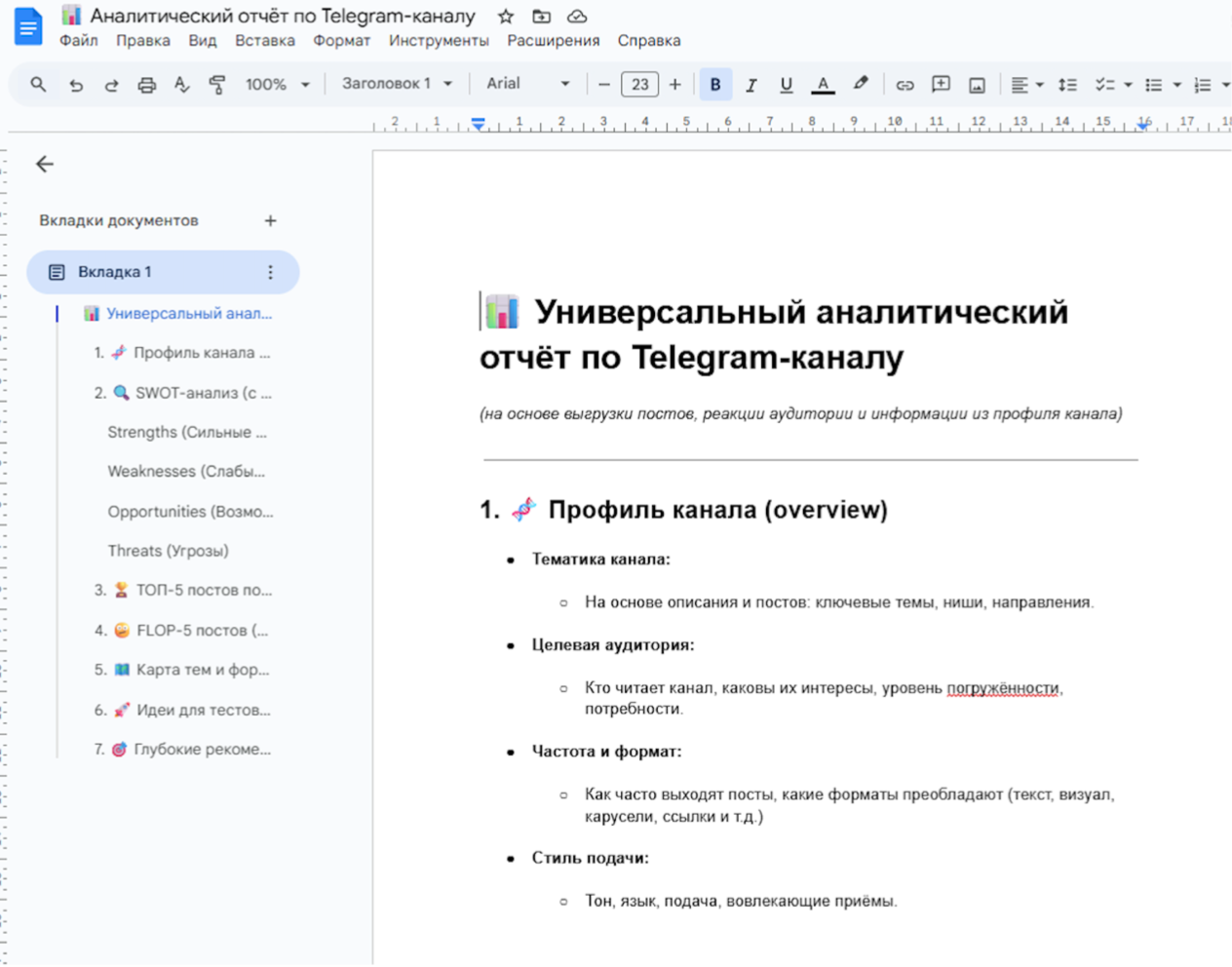Open the Заголовок 1 style dropdown
This screenshot has width=1232, height=967.
tap(397, 84)
